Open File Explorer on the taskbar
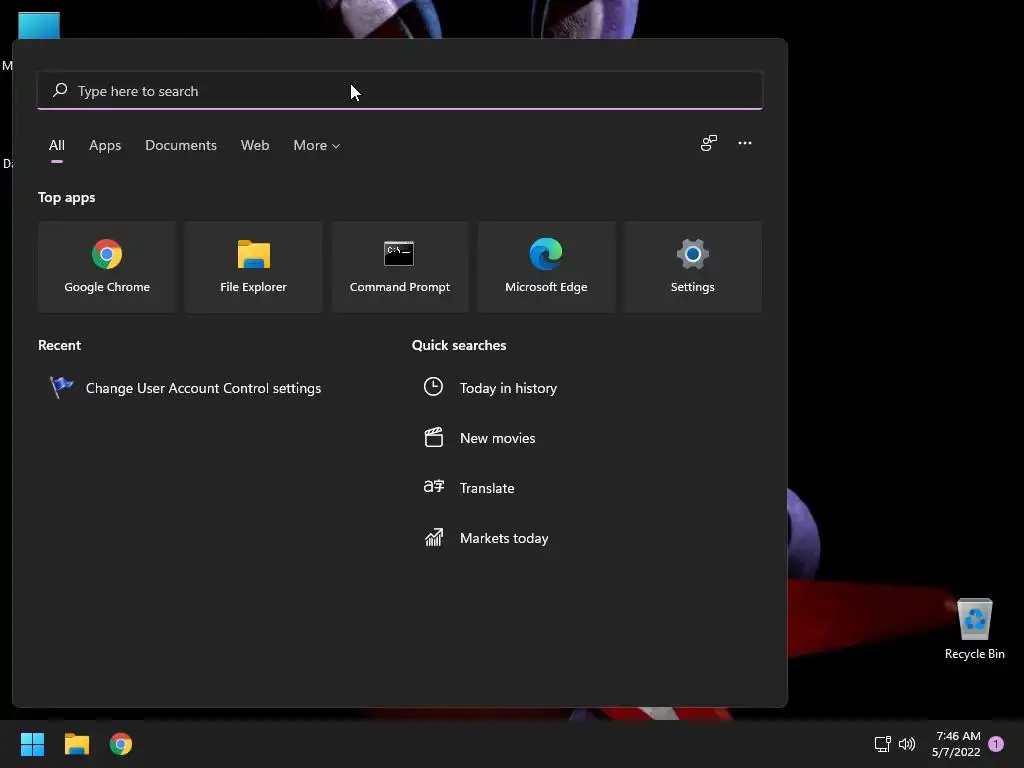Viewport: 1024px width, 768px height. click(76, 744)
